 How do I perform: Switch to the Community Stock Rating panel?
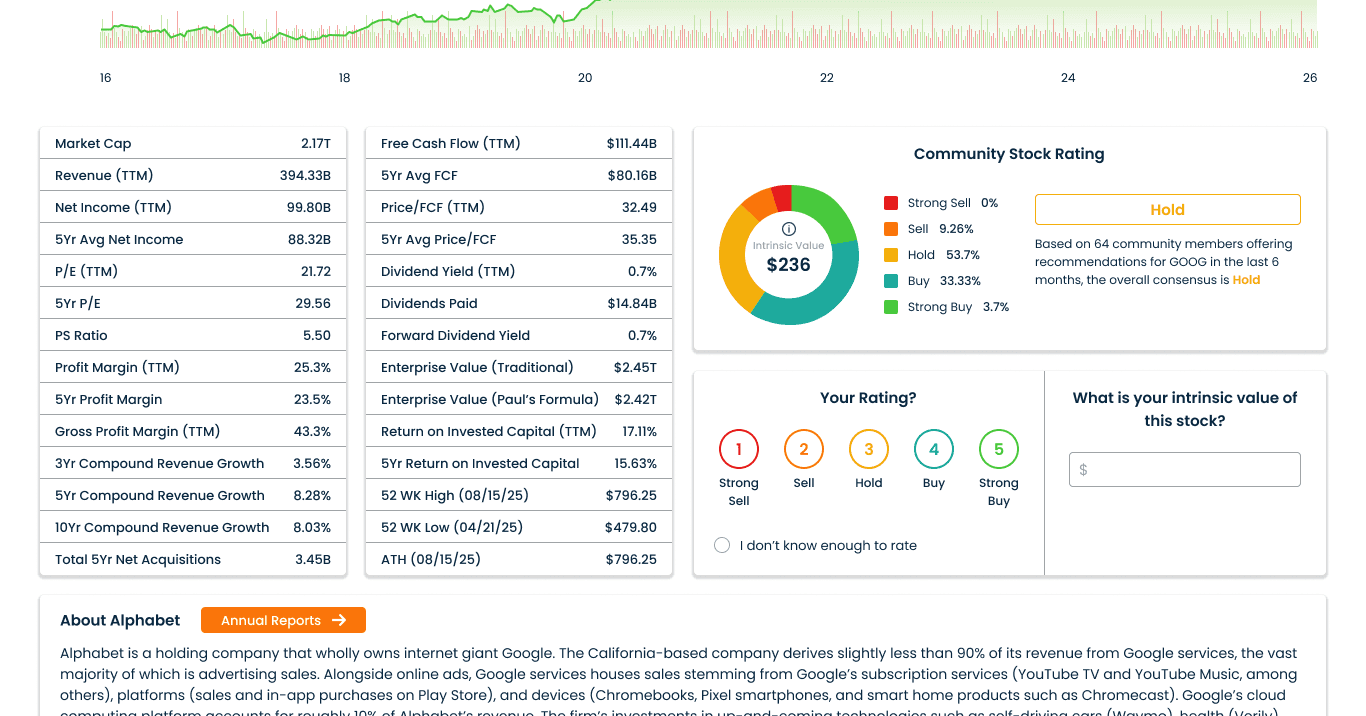click(1008, 154)
